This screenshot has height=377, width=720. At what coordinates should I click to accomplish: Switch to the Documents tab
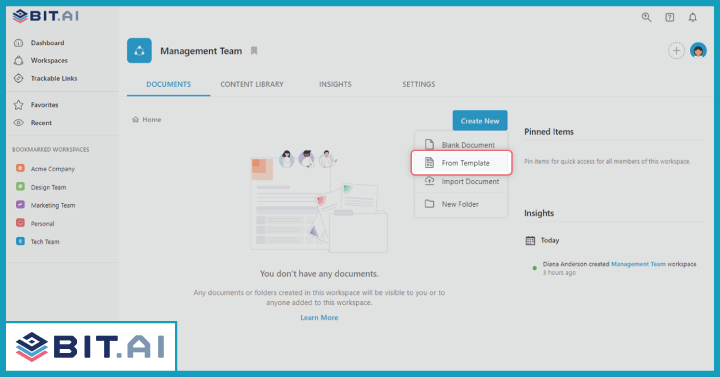(x=169, y=84)
